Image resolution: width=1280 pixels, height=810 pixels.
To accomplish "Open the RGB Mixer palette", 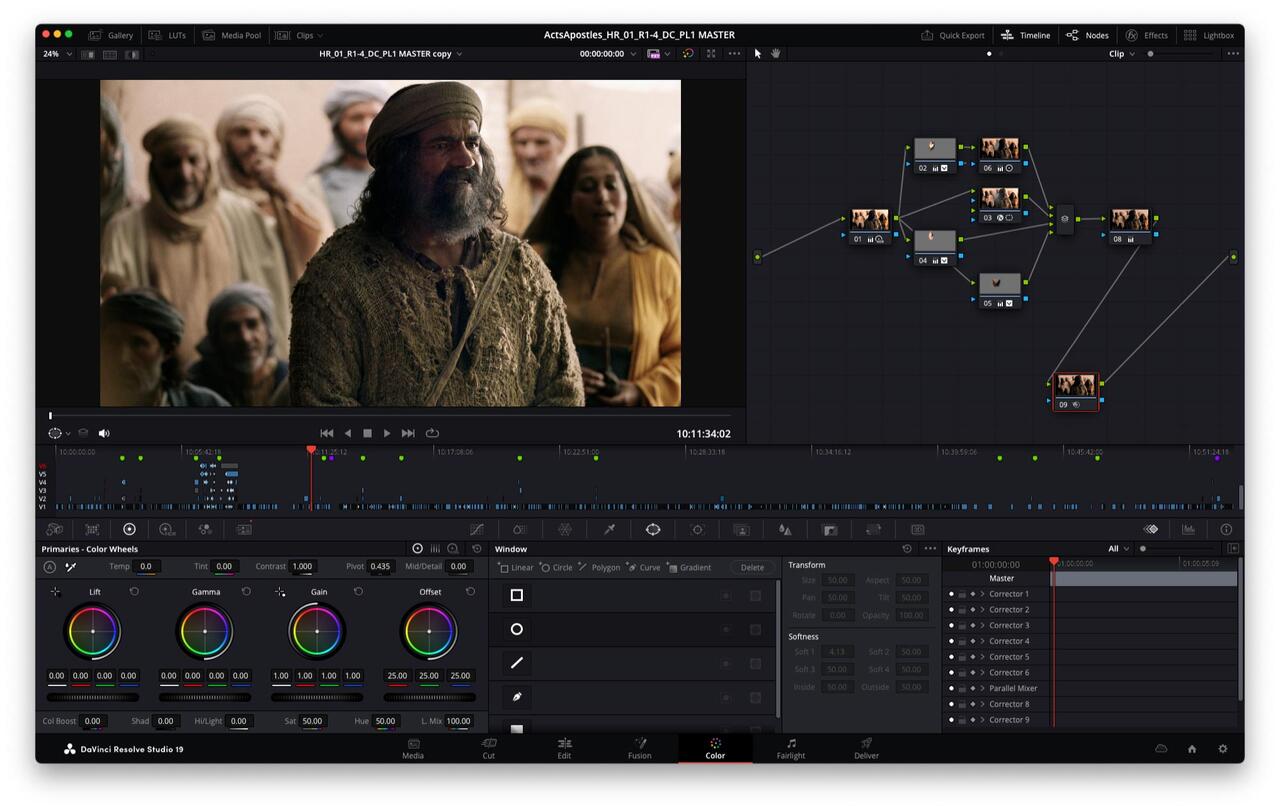I will click(x=205, y=529).
